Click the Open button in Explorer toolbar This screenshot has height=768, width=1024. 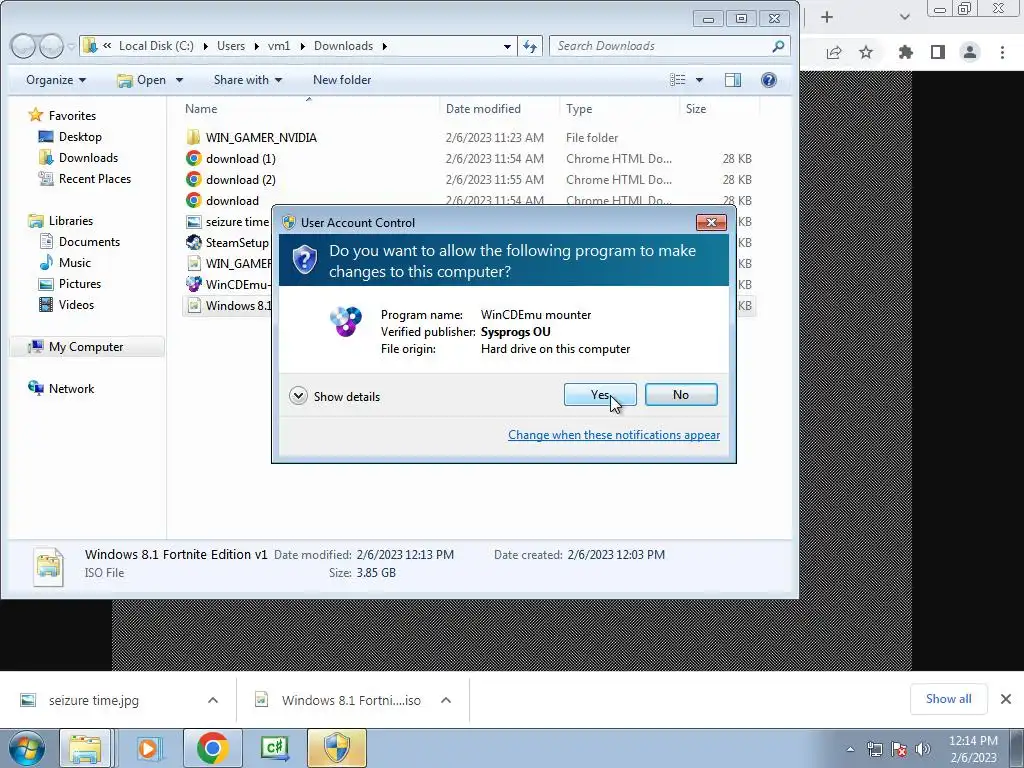click(142, 80)
